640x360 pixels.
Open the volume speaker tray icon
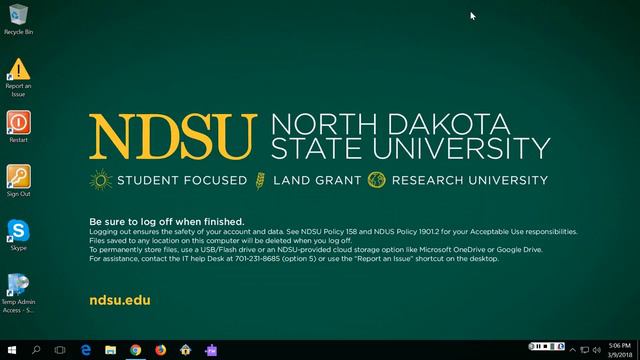click(597, 350)
